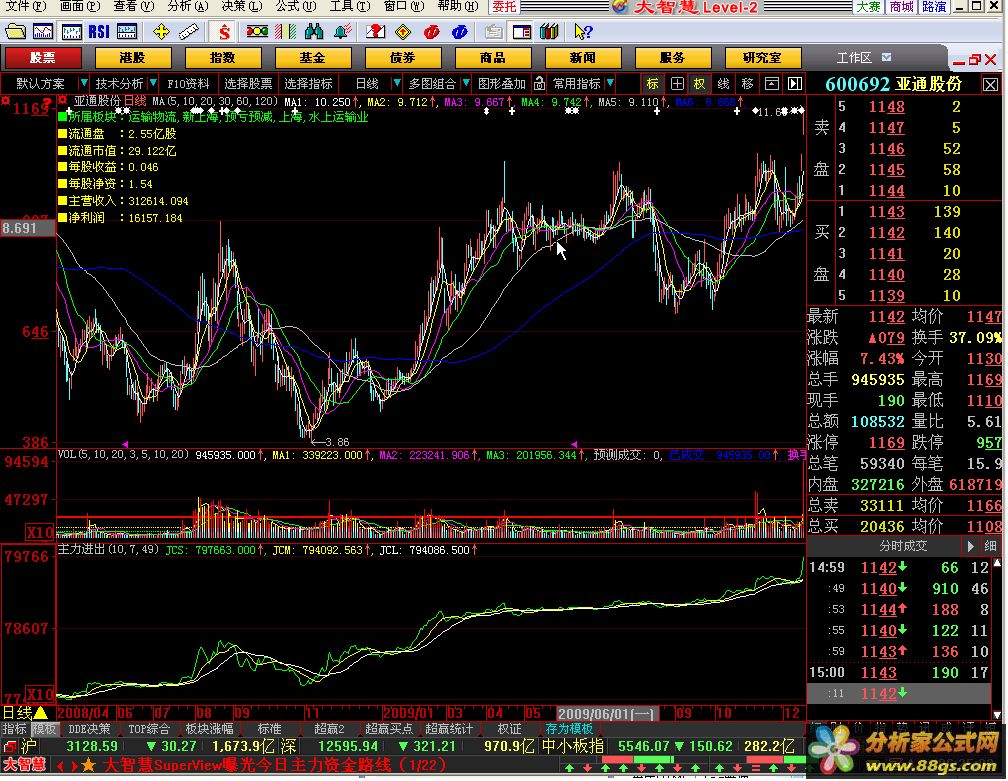Toggle the 线 line drawing button
Screen dimensions: 1008x781
pyautogui.click(x=723, y=84)
